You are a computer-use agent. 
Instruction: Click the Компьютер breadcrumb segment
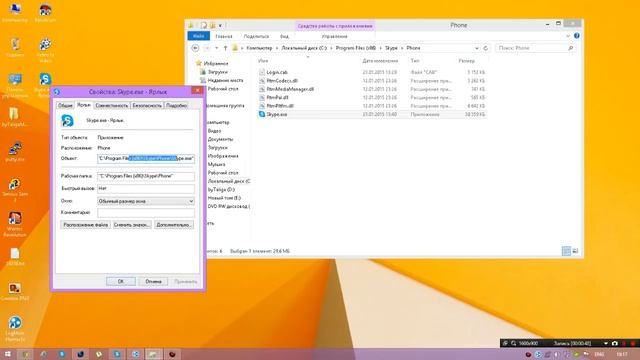coord(259,48)
